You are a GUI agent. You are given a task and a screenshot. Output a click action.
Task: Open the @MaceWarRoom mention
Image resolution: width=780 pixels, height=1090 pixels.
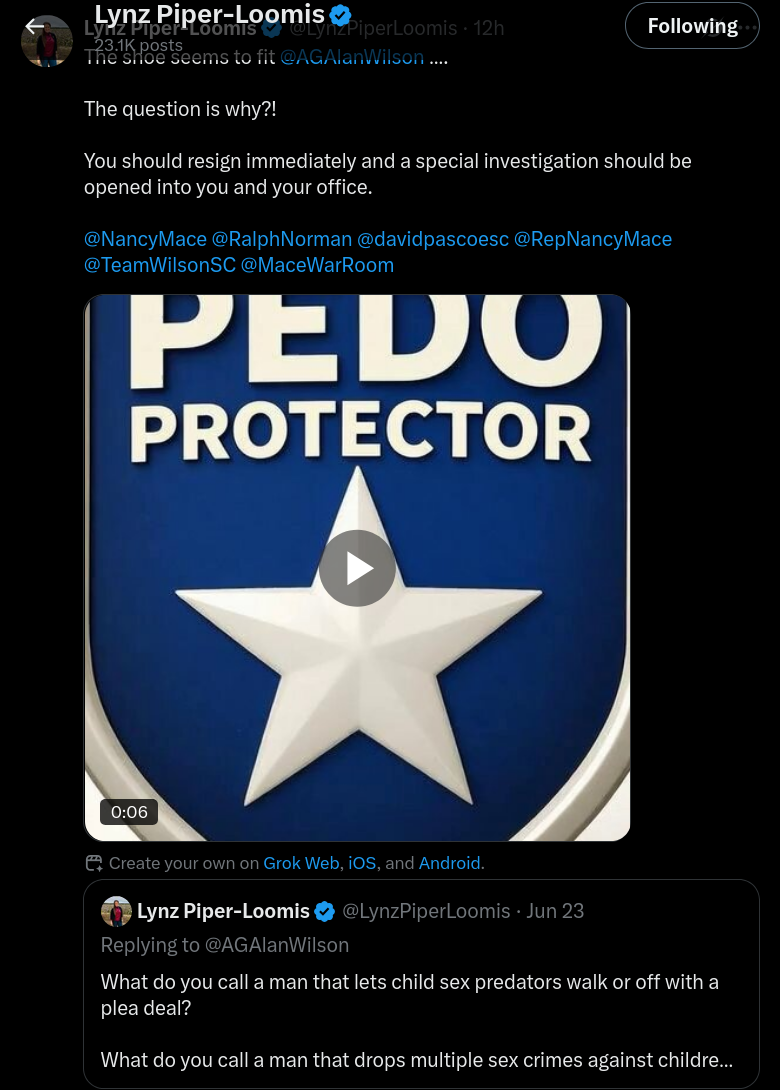pos(318,265)
